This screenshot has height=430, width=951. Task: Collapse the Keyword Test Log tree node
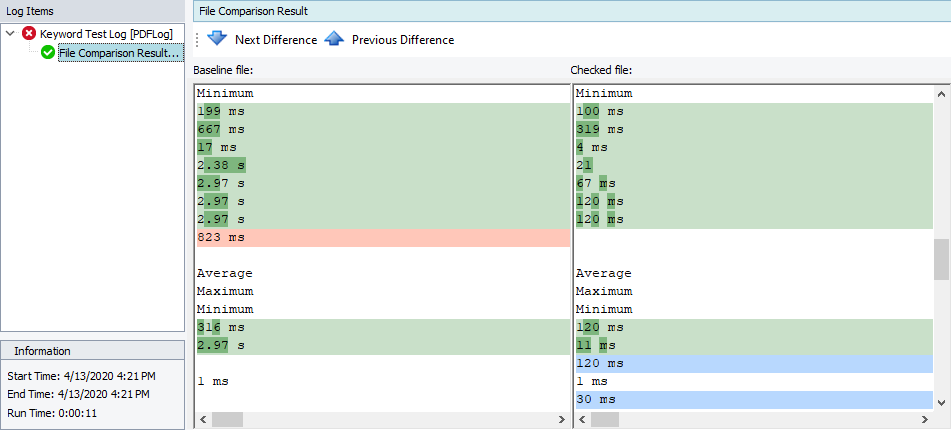10,34
